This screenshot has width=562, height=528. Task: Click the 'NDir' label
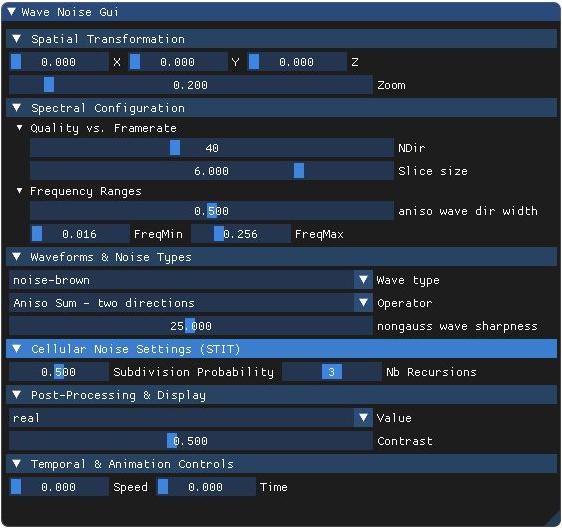pos(411,148)
